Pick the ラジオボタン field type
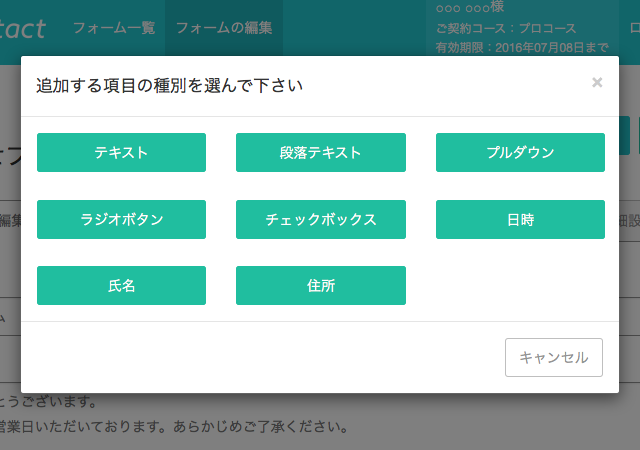 121,219
